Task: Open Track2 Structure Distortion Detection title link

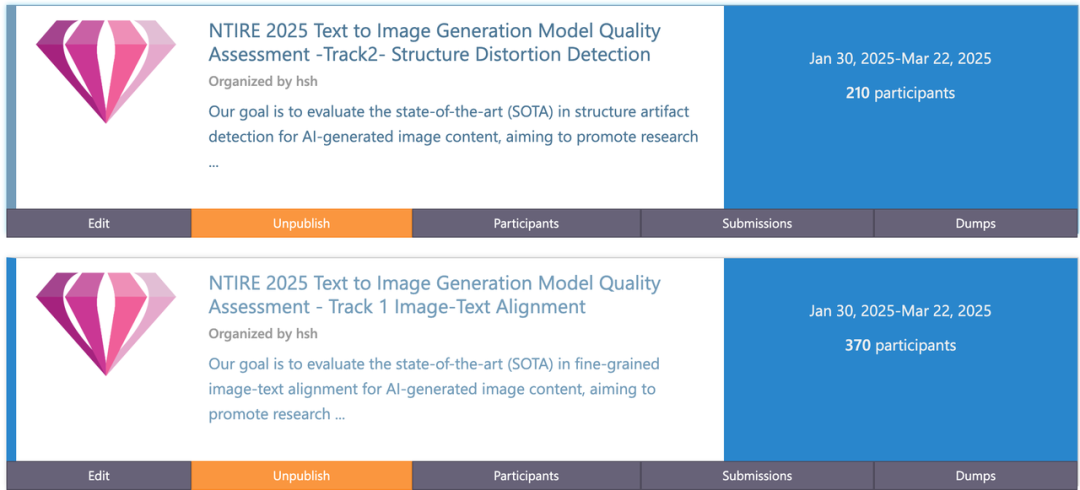Action: (x=430, y=42)
